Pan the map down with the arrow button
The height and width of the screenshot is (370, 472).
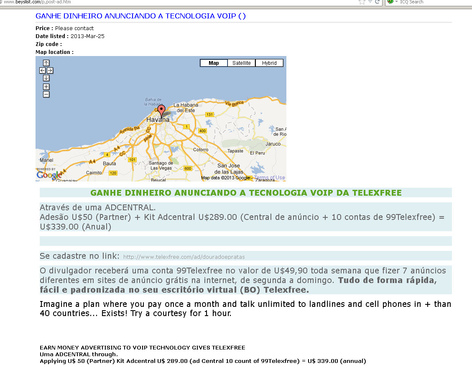[46, 78]
